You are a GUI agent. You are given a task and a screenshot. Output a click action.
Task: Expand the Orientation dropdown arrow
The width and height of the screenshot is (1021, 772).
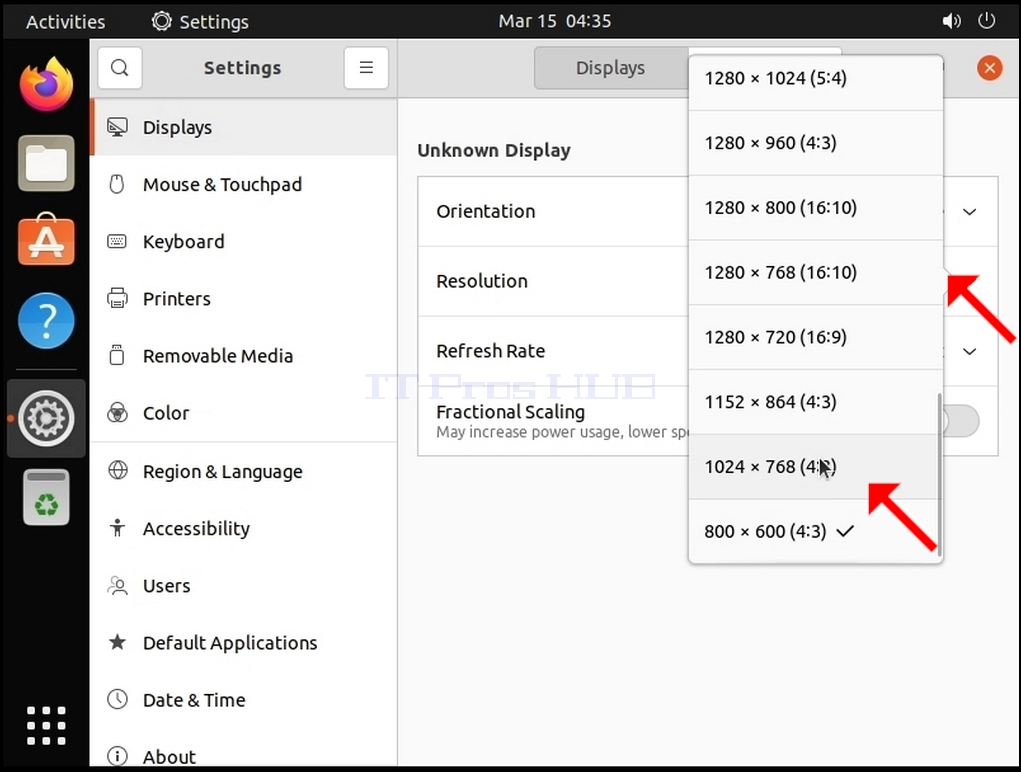970,212
